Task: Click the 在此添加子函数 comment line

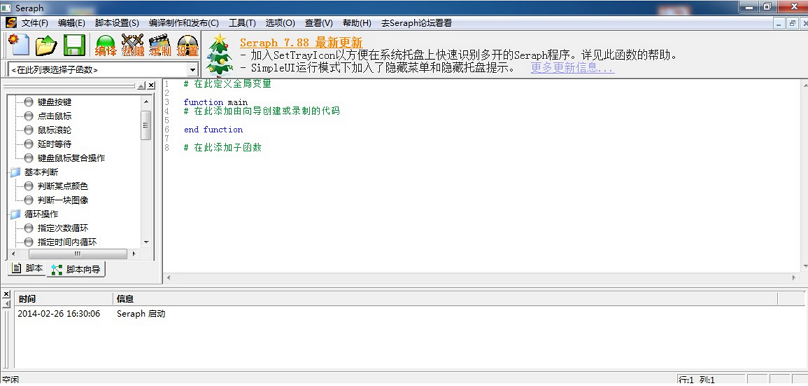Action: [x=223, y=147]
